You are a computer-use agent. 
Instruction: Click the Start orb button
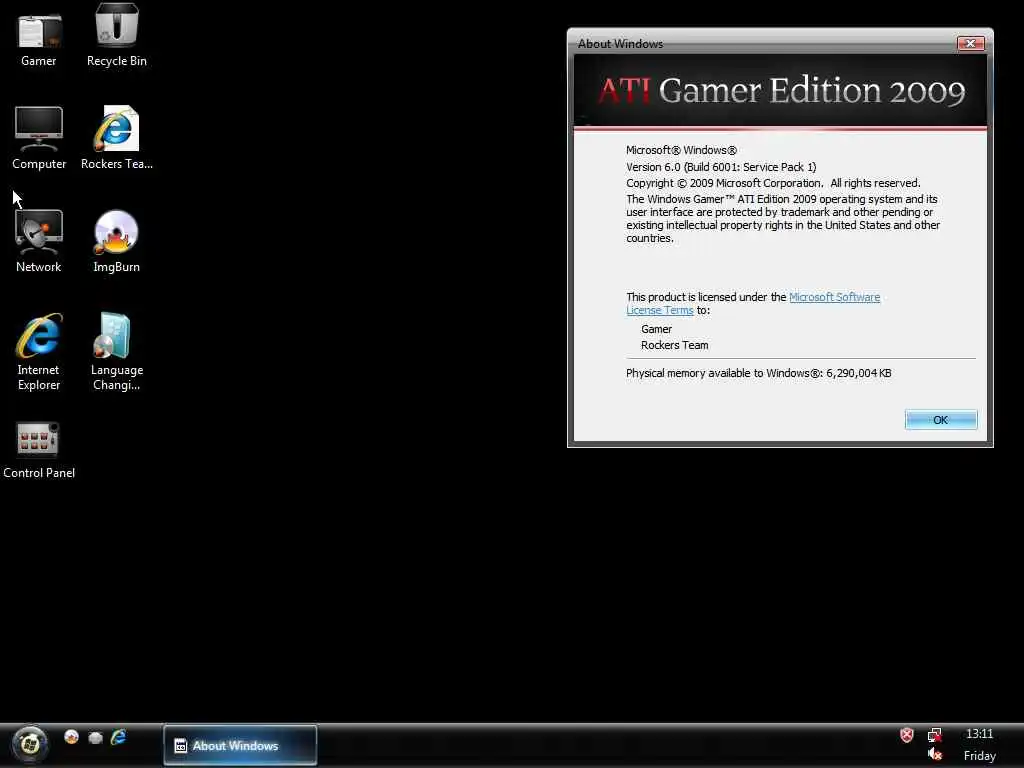[29, 744]
